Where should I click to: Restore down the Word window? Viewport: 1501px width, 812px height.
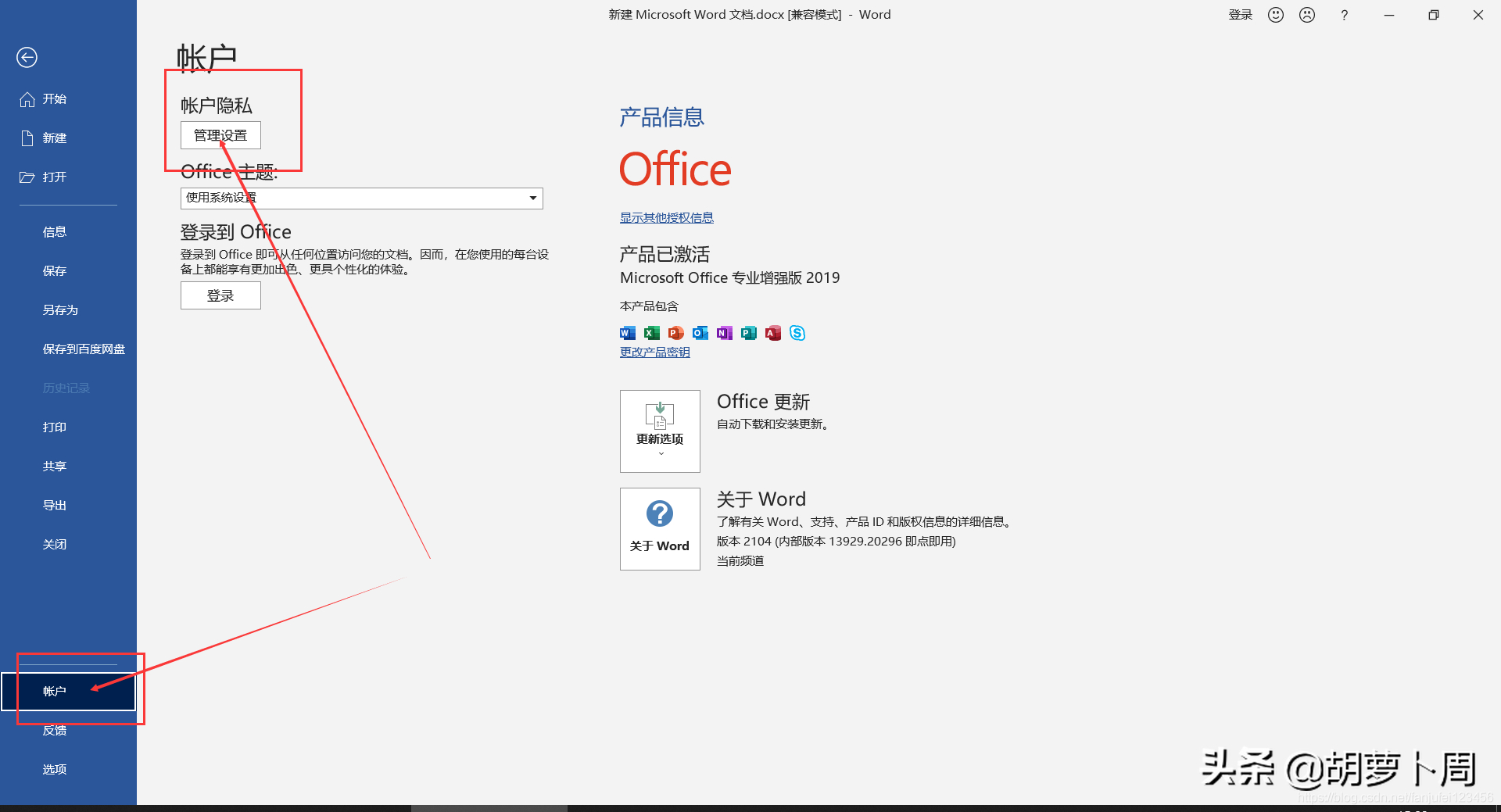click(1434, 15)
